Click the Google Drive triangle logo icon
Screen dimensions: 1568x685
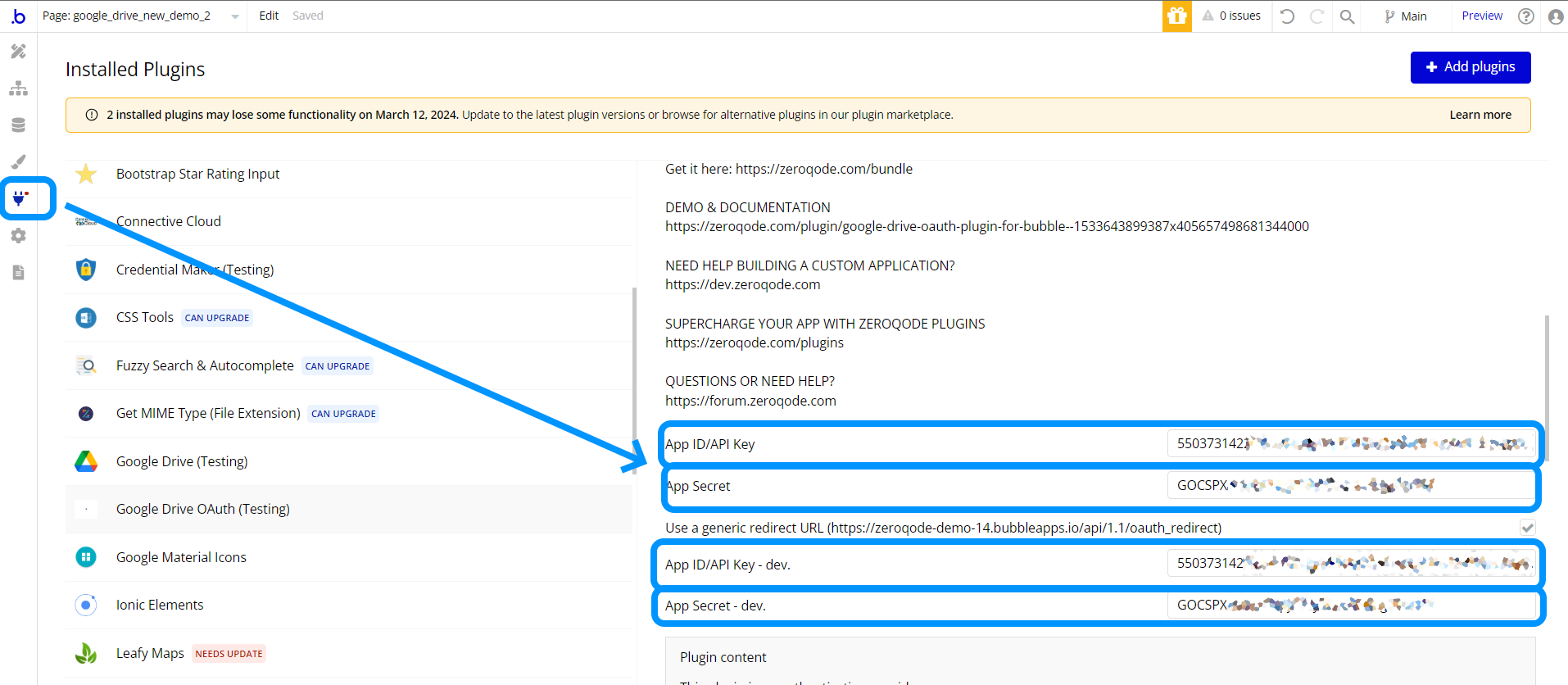[86, 461]
